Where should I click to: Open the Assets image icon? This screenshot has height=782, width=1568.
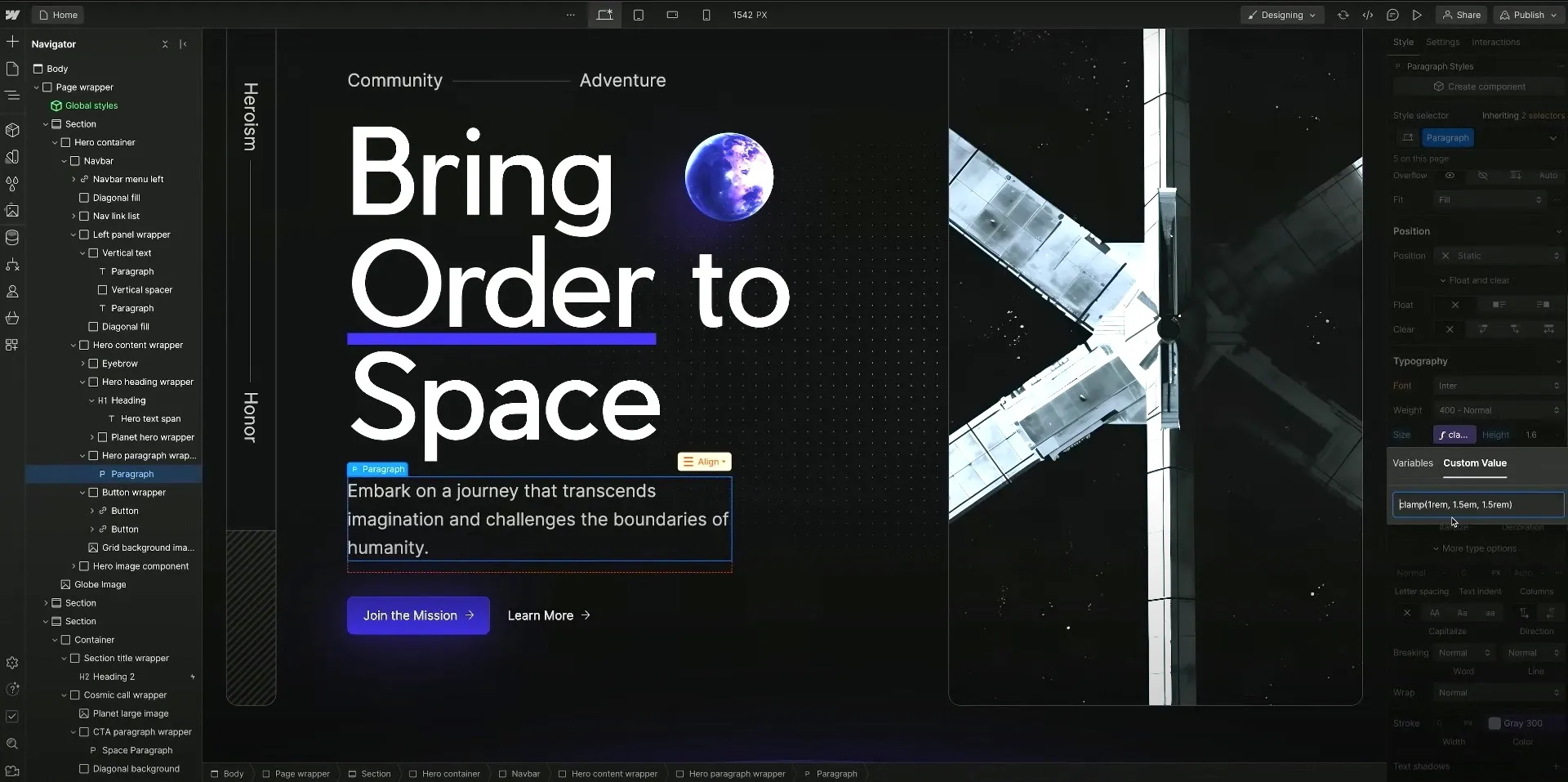(x=12, y=211)
